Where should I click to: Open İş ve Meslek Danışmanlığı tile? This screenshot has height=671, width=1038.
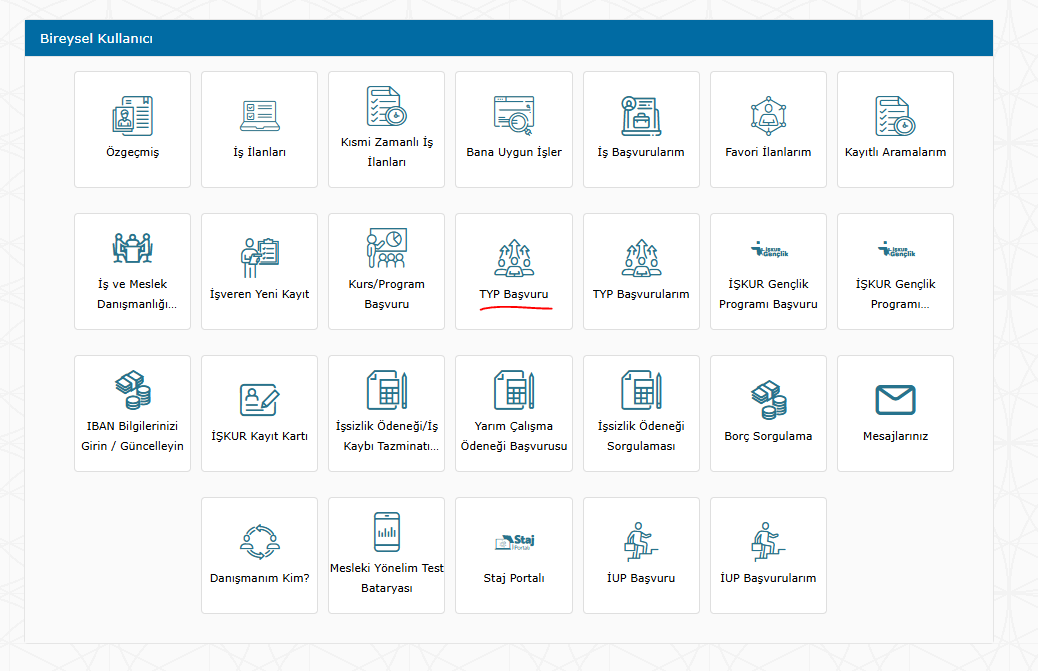point(132,271)
